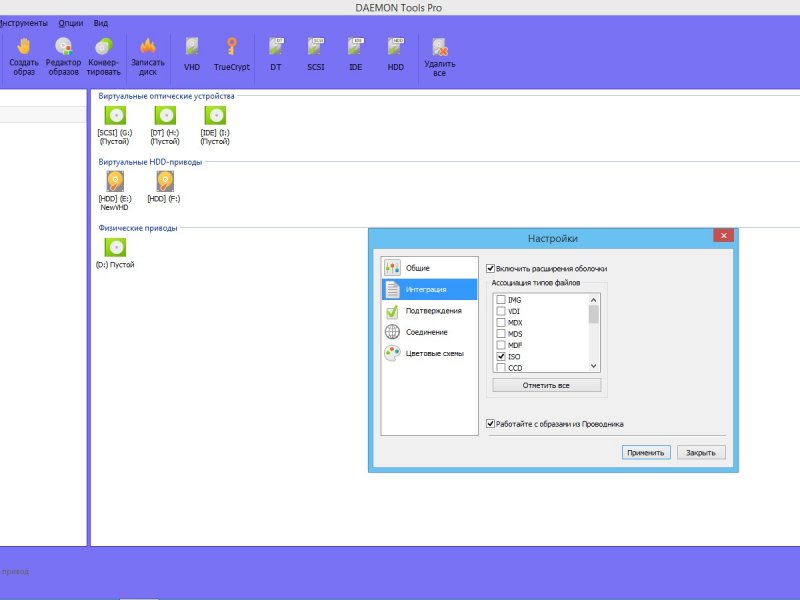Image resolution: width=800 pixels, height=600 pixels.
Task: Click Удалить все toolbar icon
Action: (439, 57)
